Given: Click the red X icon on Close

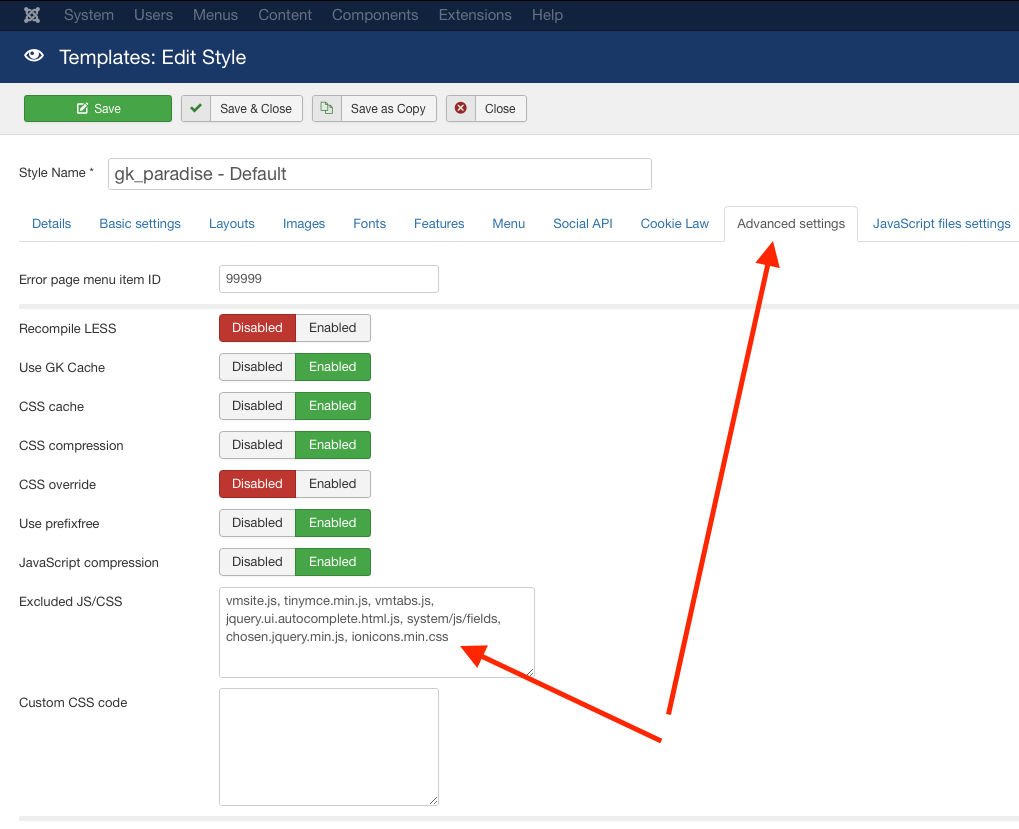Looking at the screenshot, I should pyautogui.click(x=461, y=108).
